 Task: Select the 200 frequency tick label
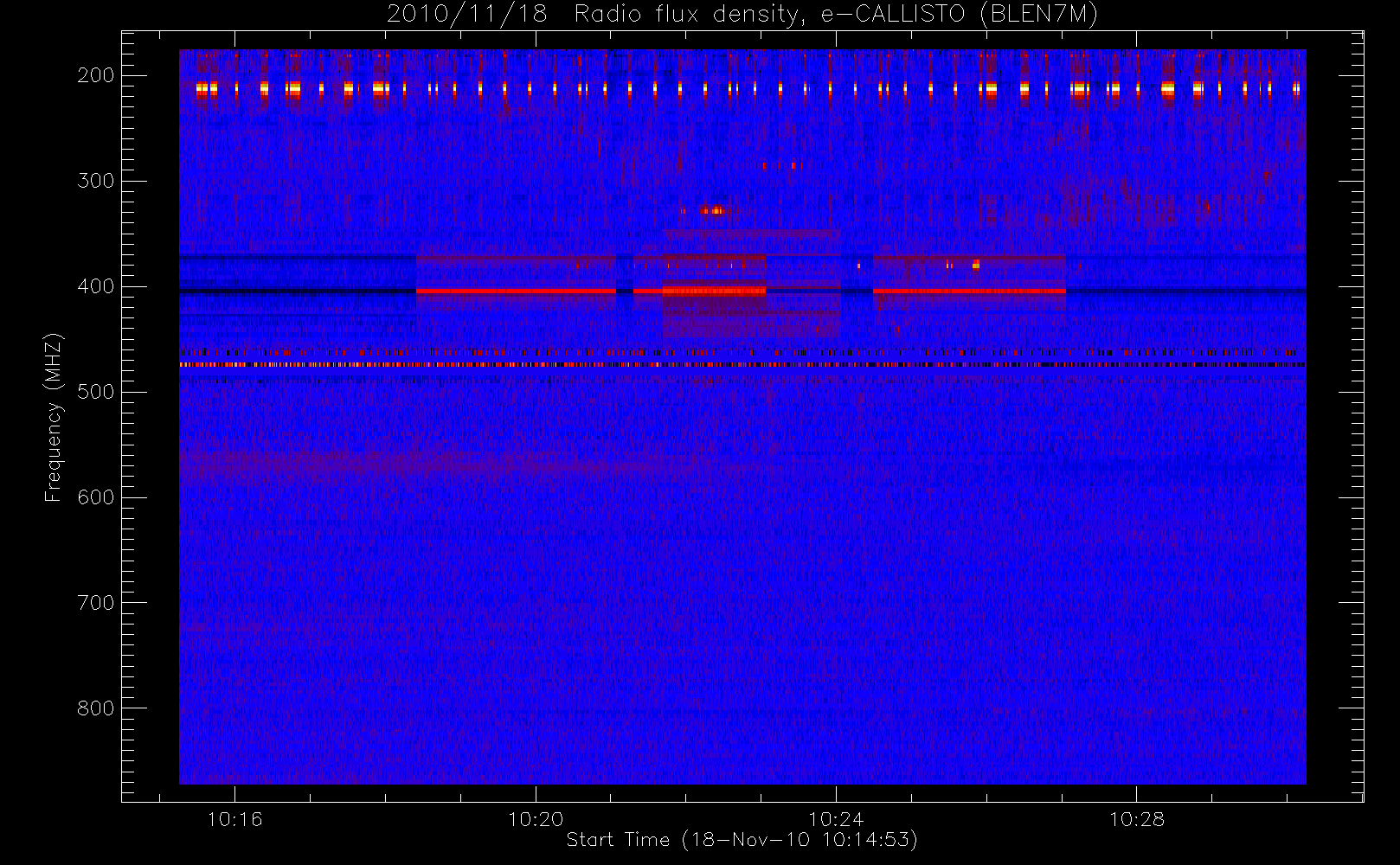point(96,75)
